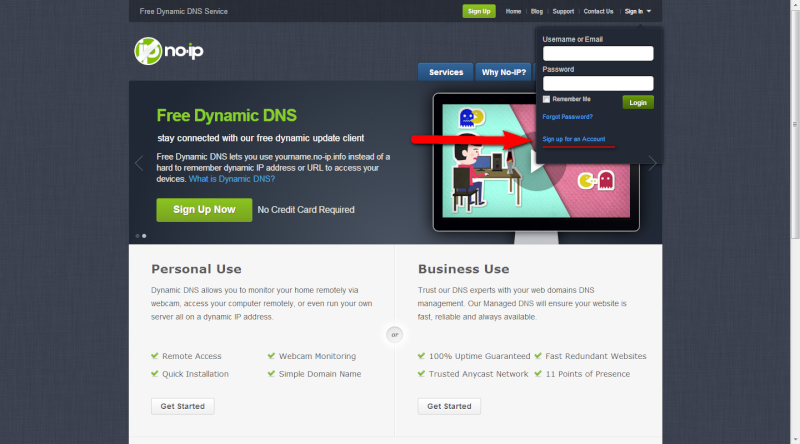Click 100% Uptime Guaranteed text
800x444 pixels.
tap(480, 356)
